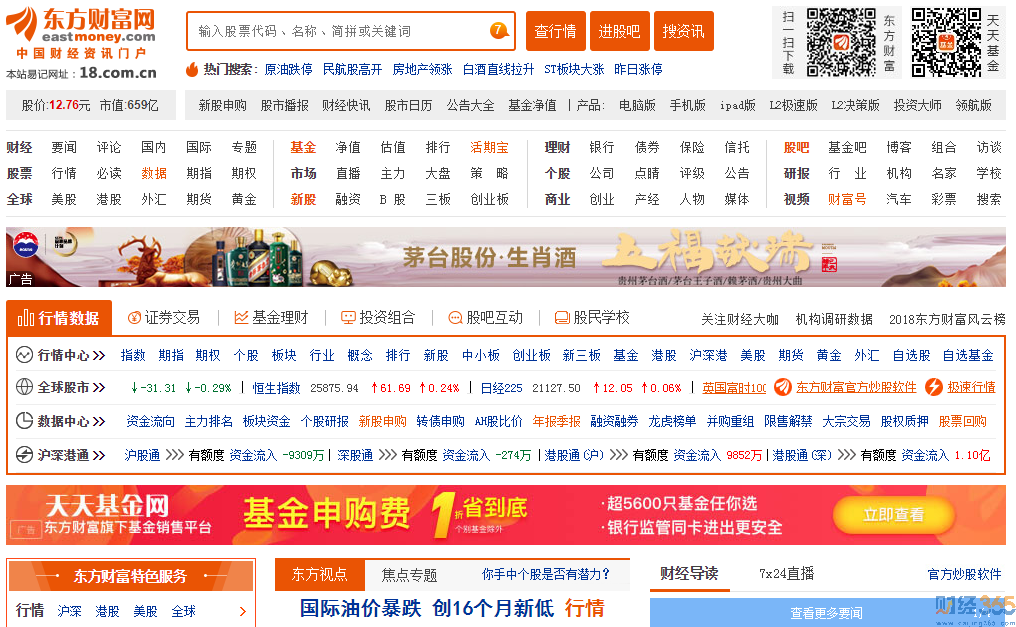Click the chat icon beside 投资组合
Viewport: 1016px width, 627px height.
point(349,317)
